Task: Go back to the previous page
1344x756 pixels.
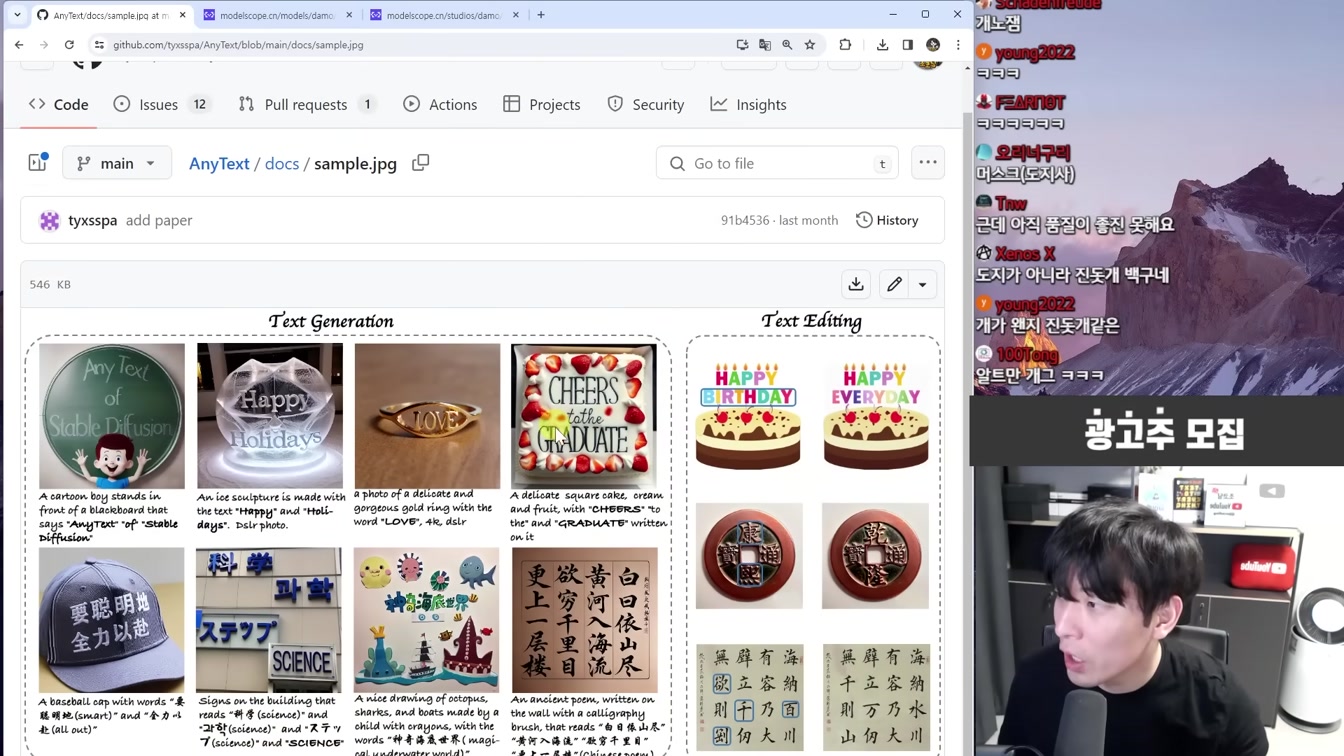Action: pyautogui.click(x=19, y=45)
